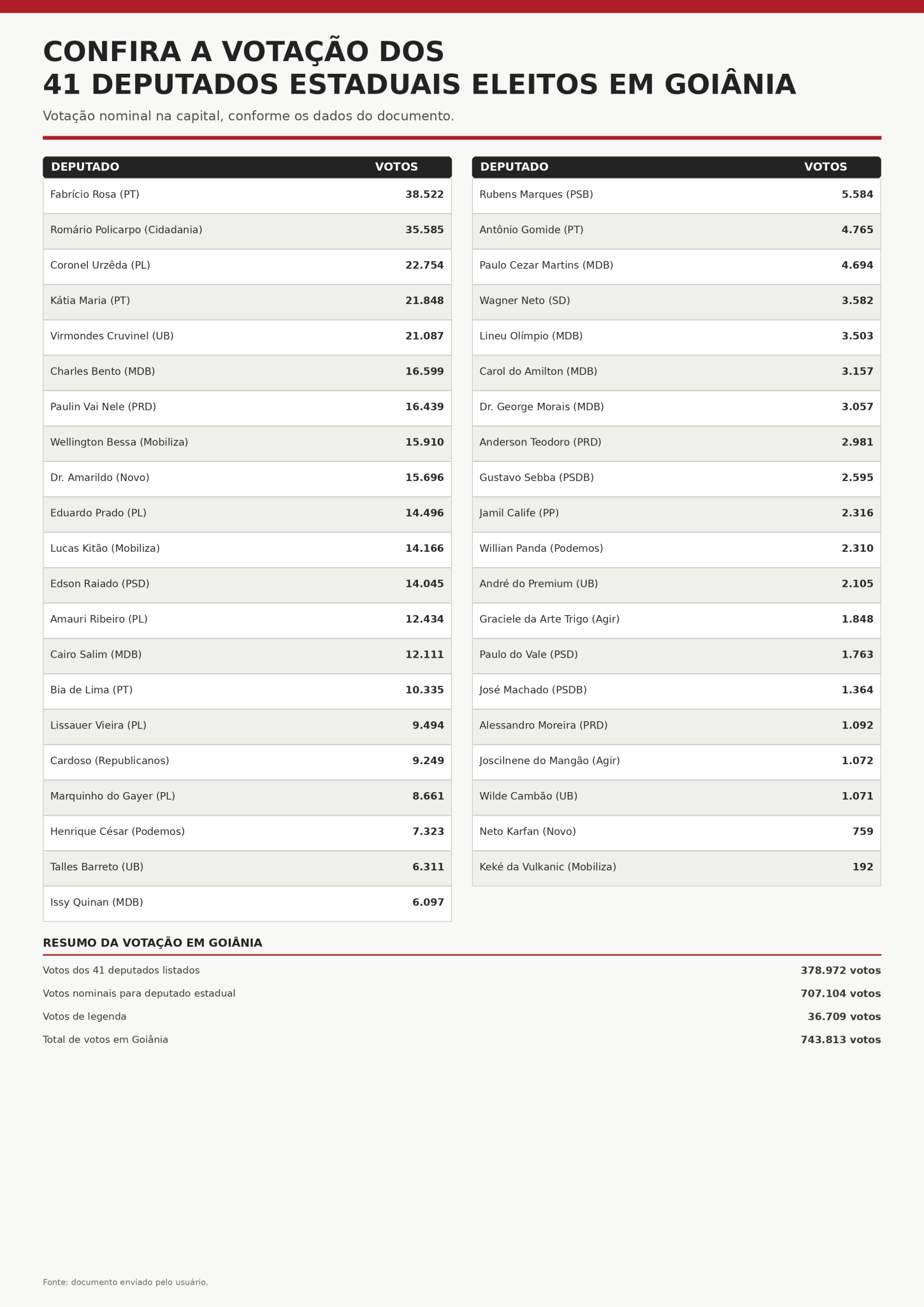The image size is (924, 1307).
Task: Click the left table DEPUTADO column header
Action: click(x=85, y=167)
